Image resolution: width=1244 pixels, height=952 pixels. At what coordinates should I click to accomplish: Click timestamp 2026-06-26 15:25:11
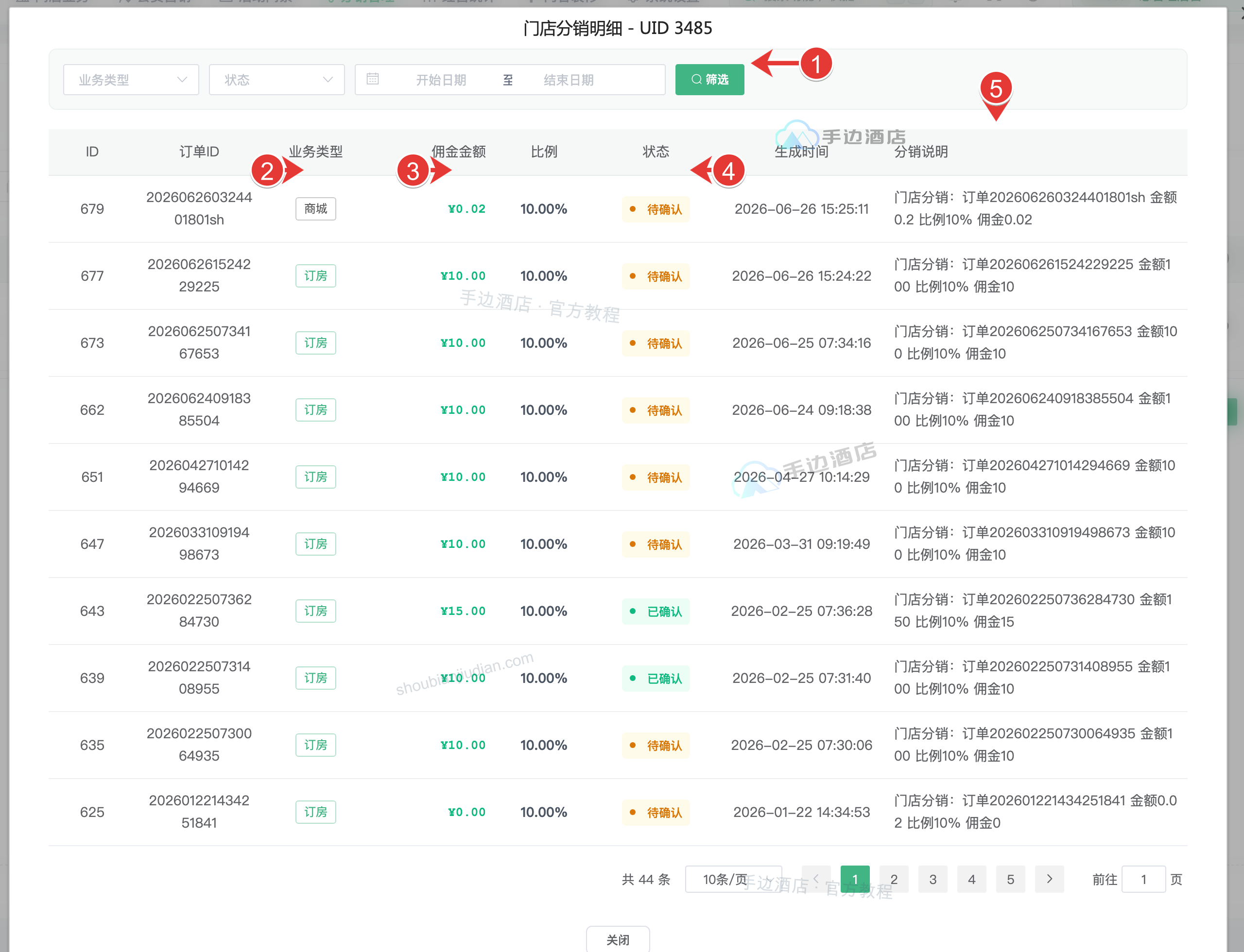[801, 208]
